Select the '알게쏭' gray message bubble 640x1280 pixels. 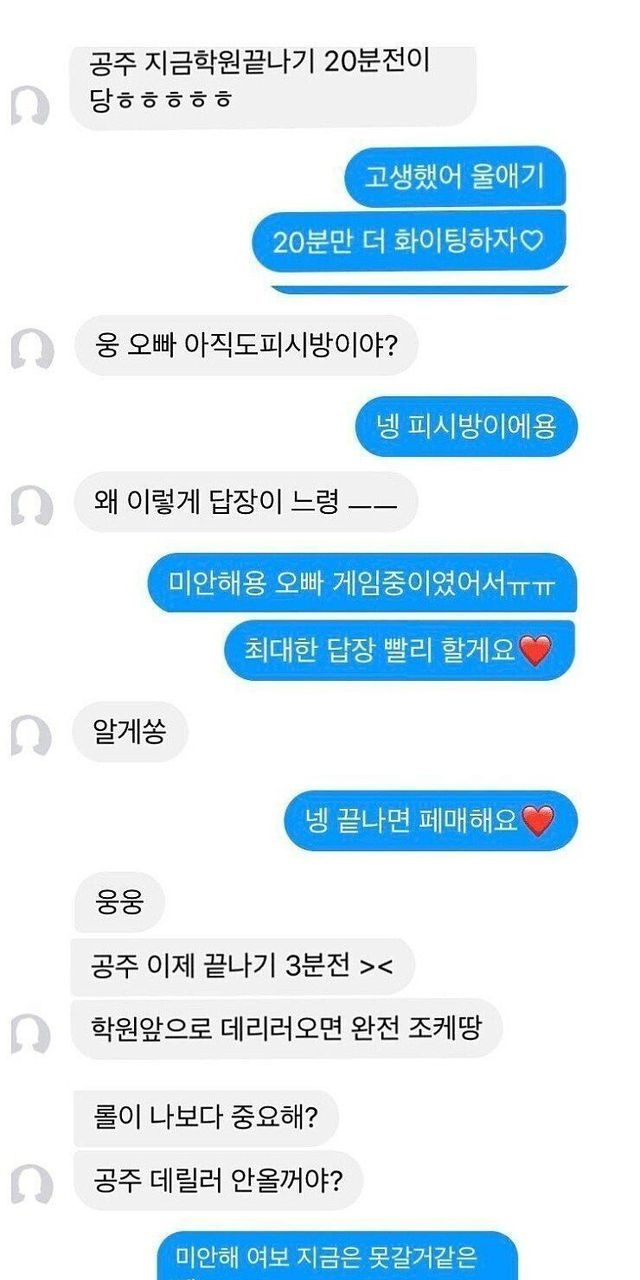[130, 732]
